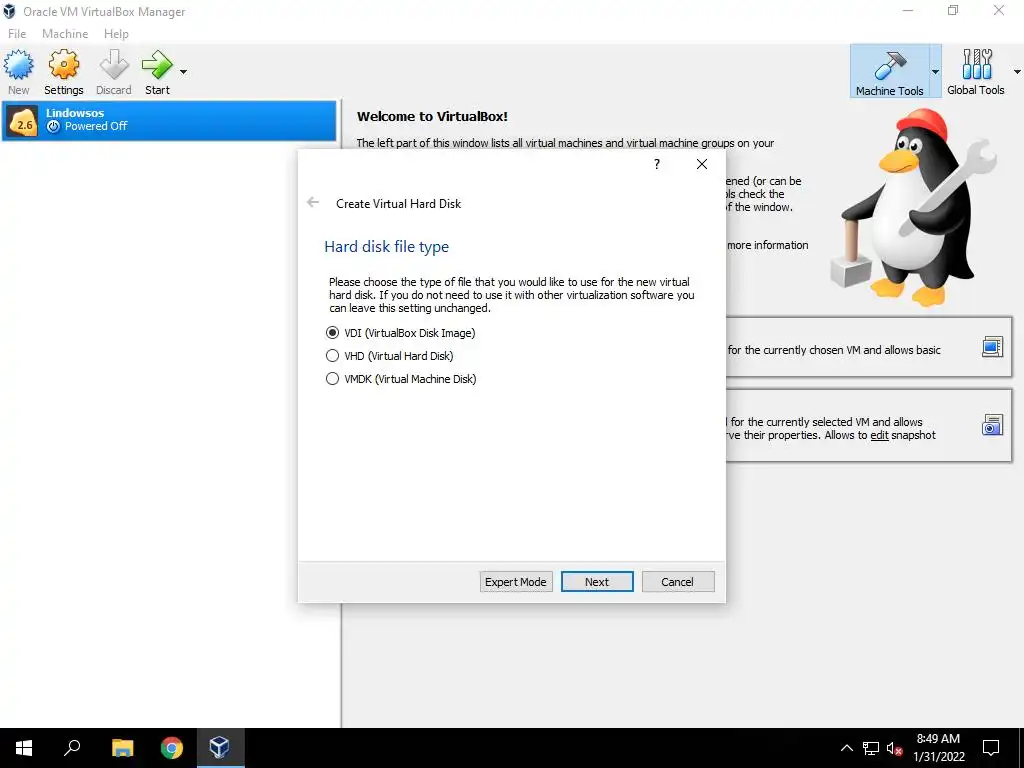Click the Snapshots tool camera icon

(x=992, y=425)
